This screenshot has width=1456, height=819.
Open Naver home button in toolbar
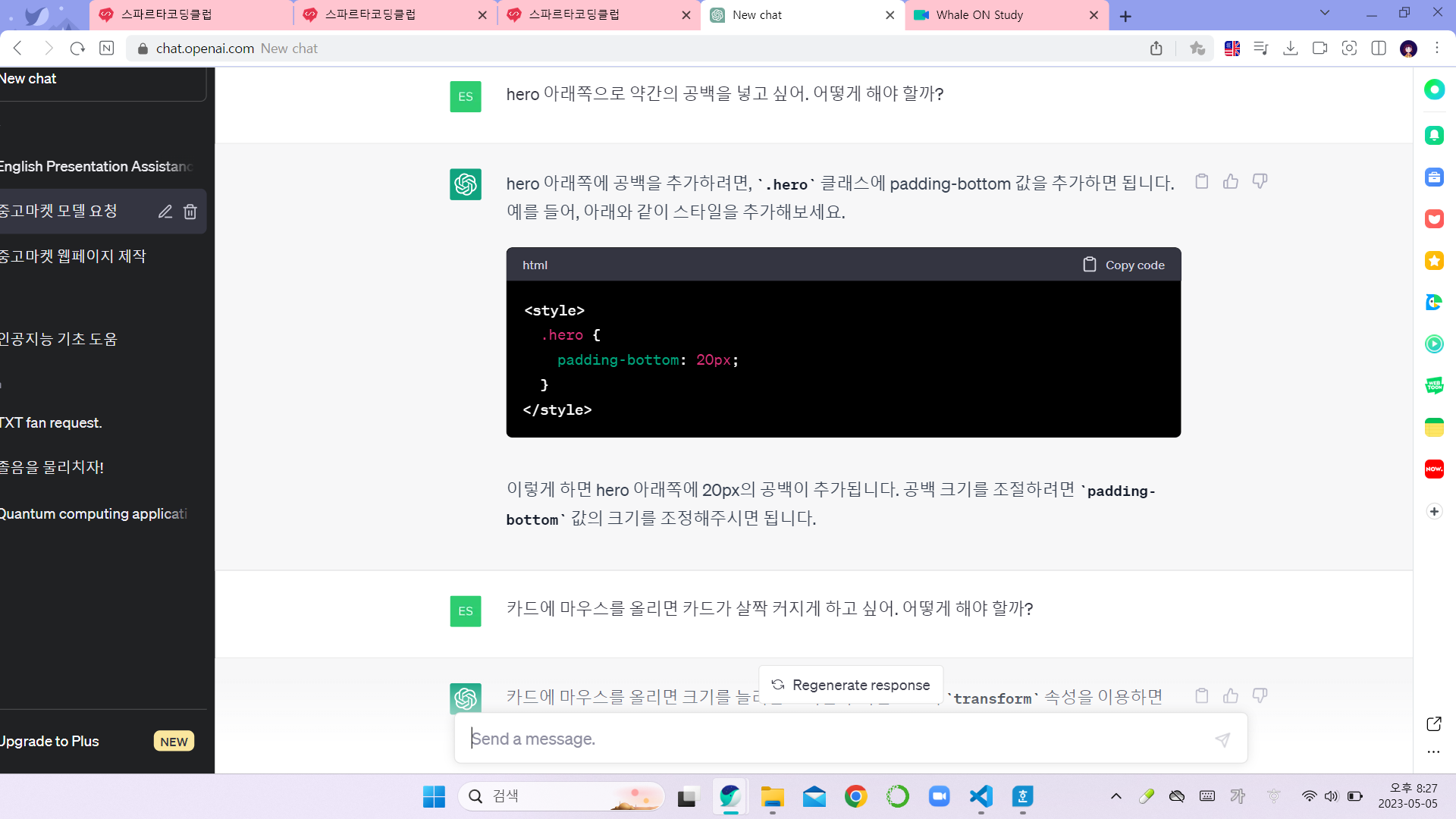click(107, 49)
